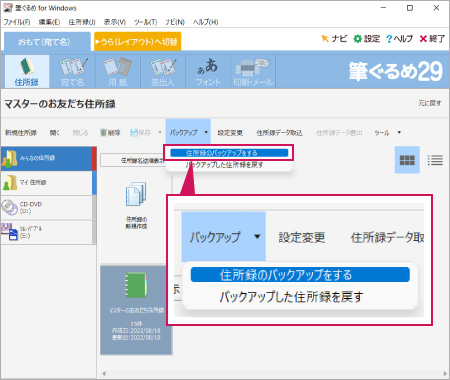This screenshot has height=380, width=450.
Task: Click 住所録データ書出 export button
Action: click(339, 133)
